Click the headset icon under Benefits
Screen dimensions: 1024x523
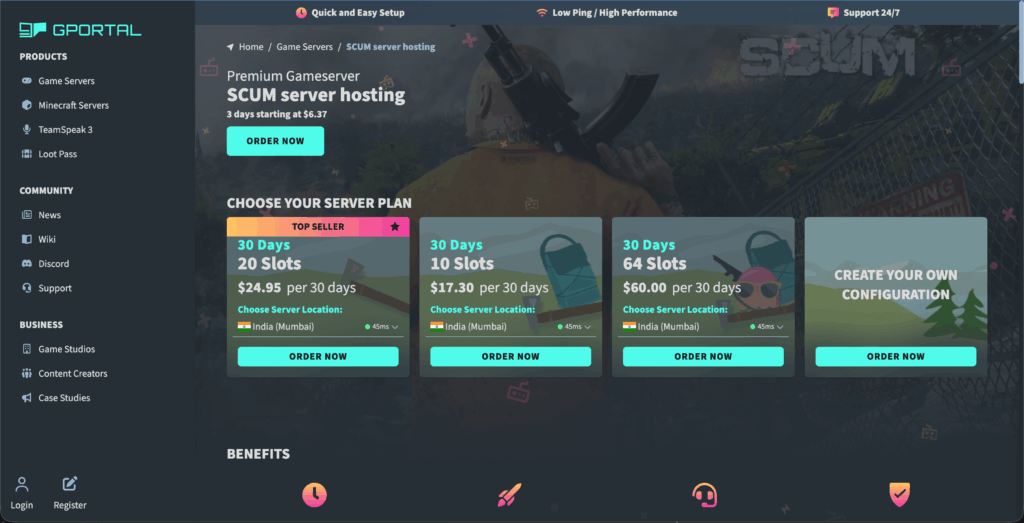705,495
